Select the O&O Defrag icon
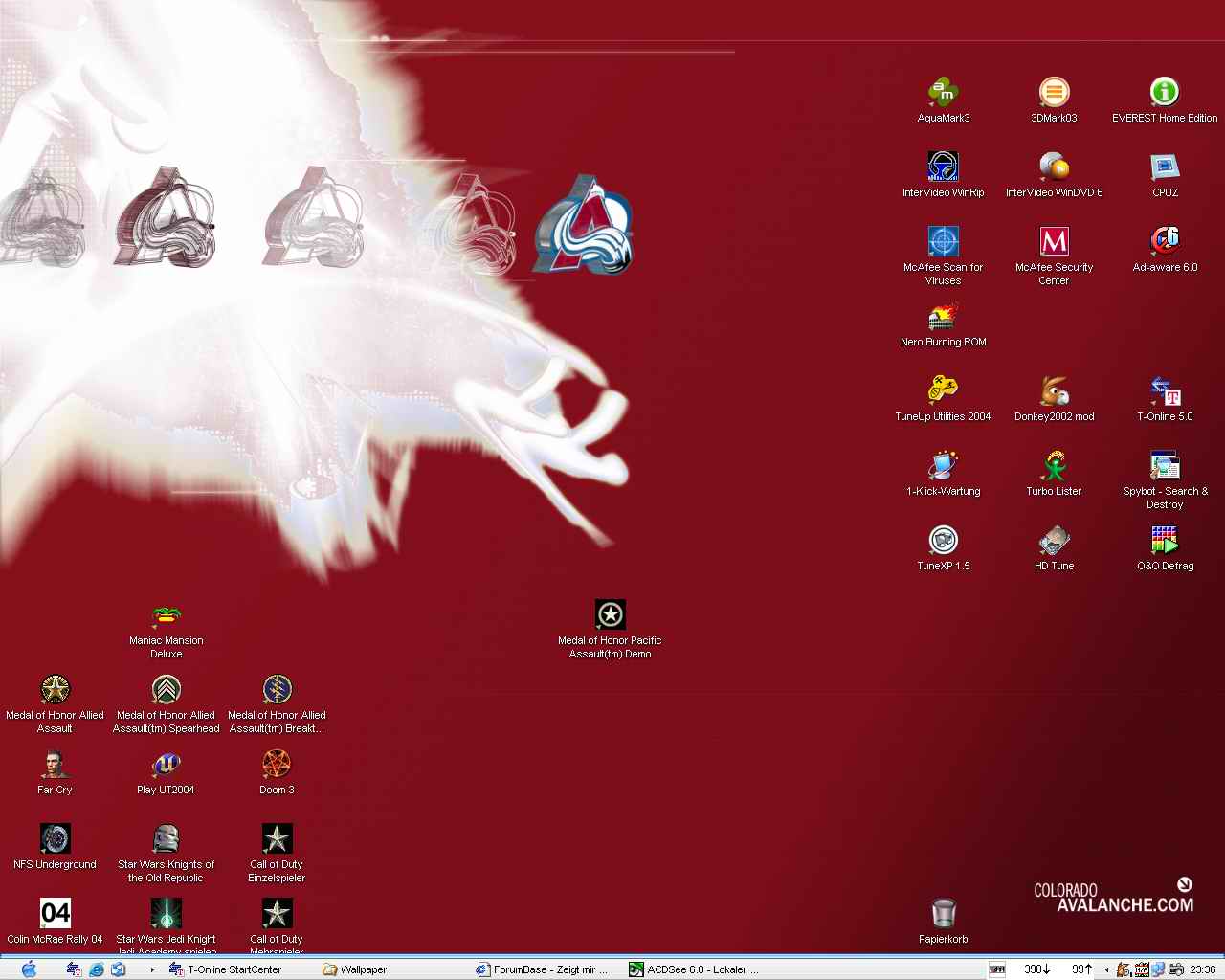Viewport: 1225px width, 980px height. point(1165,540)
